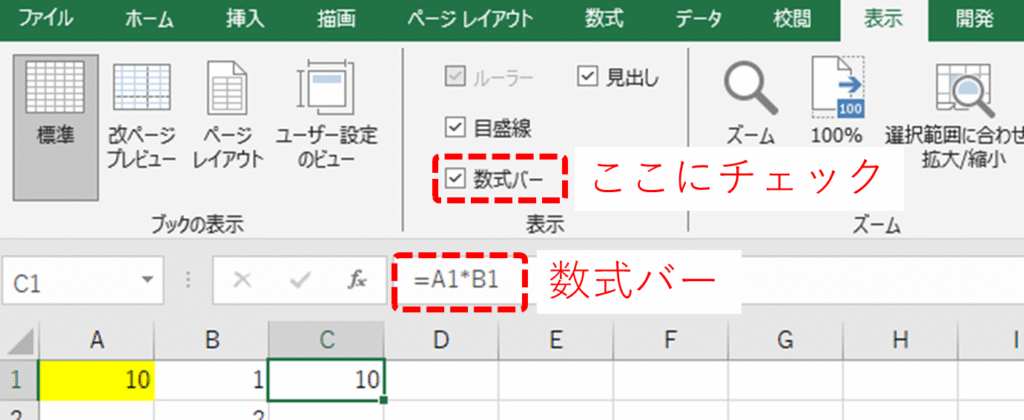Open ユーザー設定のビュー custom views

(x=327, y=110)
